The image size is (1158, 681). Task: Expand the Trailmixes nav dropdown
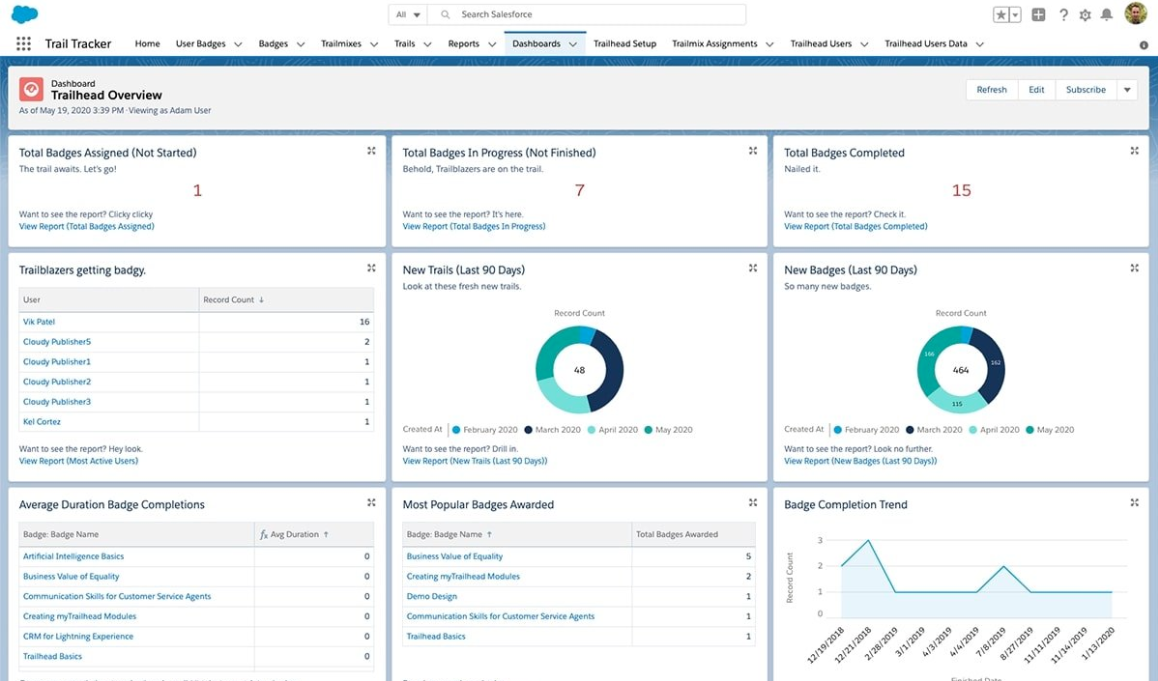click(x=374, y=44)
